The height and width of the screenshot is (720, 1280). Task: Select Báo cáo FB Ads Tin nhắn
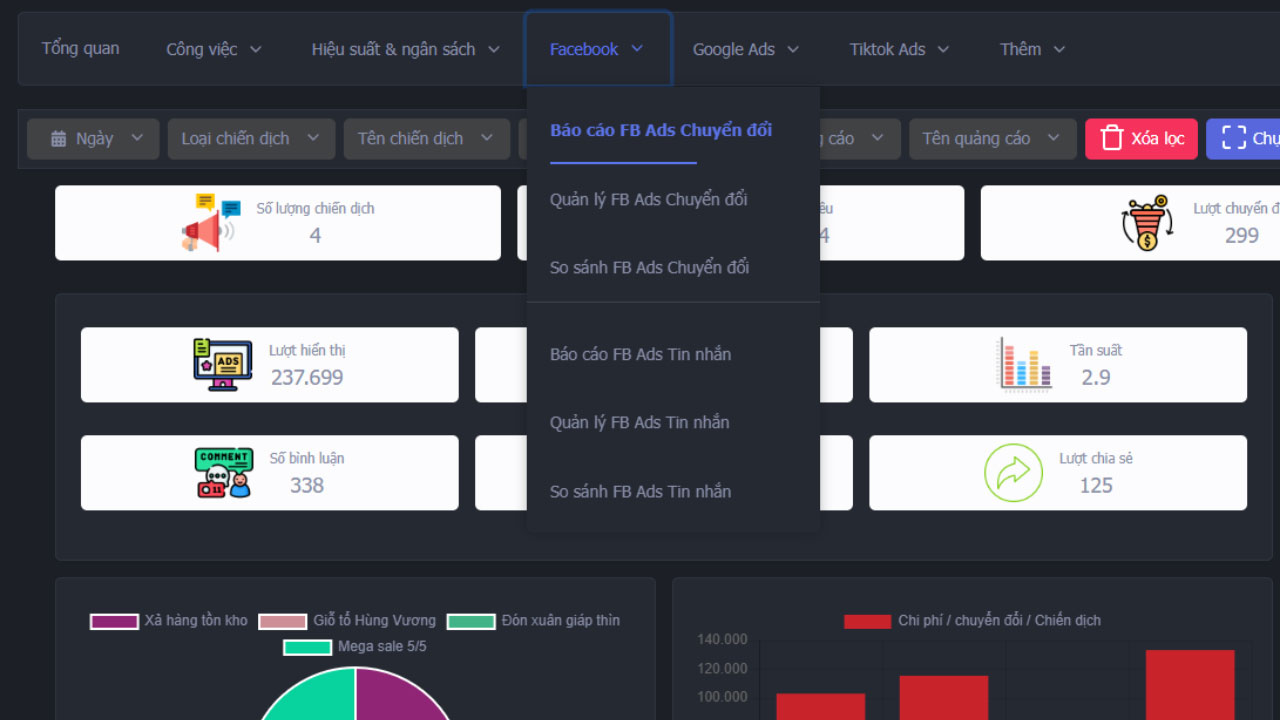(x=640, y=354)
